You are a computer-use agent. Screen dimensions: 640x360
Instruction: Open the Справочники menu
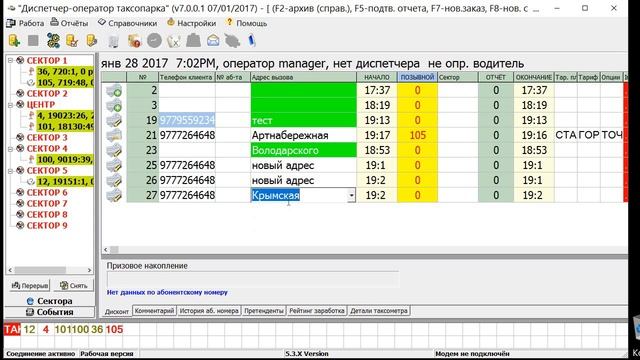(x=127, y=23)
